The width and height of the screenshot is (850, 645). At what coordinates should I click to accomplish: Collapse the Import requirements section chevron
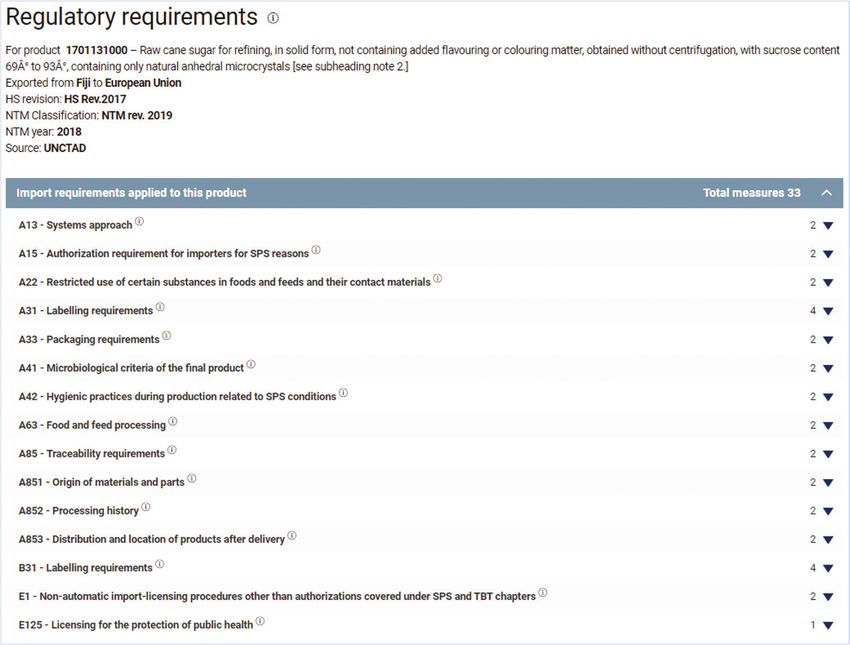coord(826,192)
